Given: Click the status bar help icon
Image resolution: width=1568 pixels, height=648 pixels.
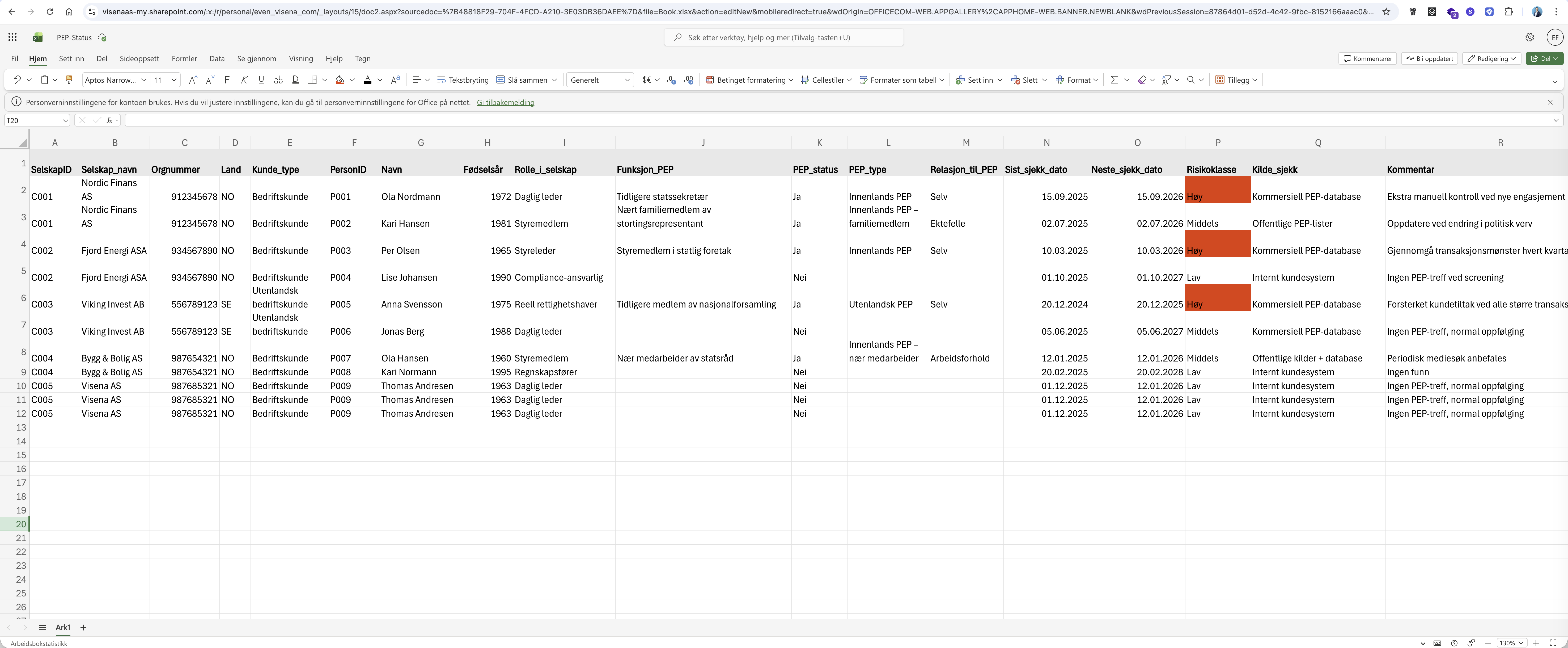Looking at the screenshot, I should coord(1454,643).
